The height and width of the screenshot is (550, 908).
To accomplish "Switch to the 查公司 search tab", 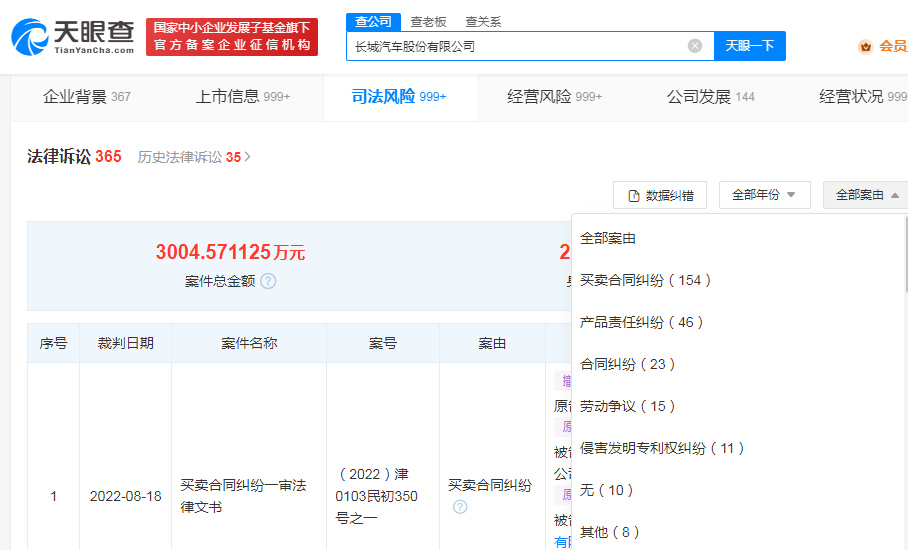I will 373,22.
